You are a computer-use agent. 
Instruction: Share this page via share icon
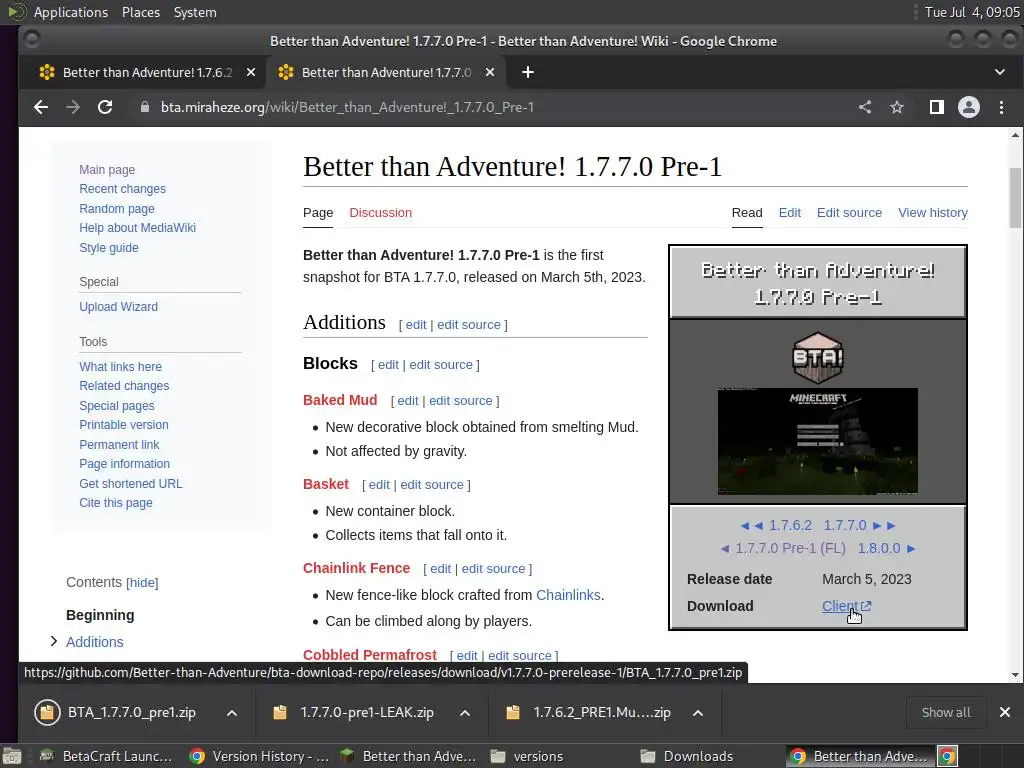pyautogui.click(x=865, y=107)
